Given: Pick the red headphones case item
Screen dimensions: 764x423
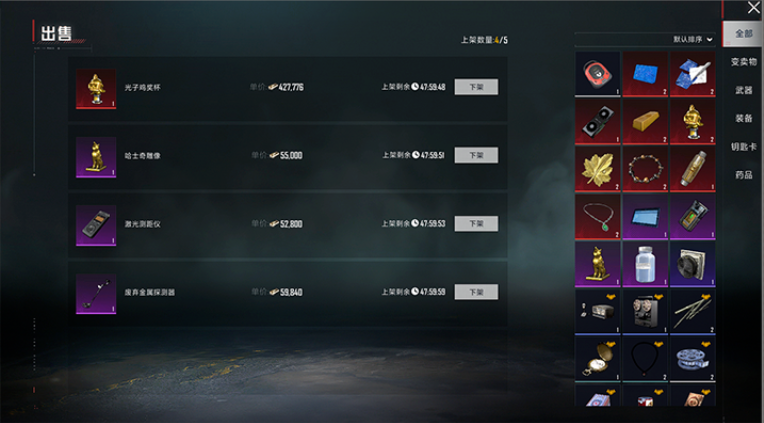Looking at the screenshot, I should click(597, 75).
